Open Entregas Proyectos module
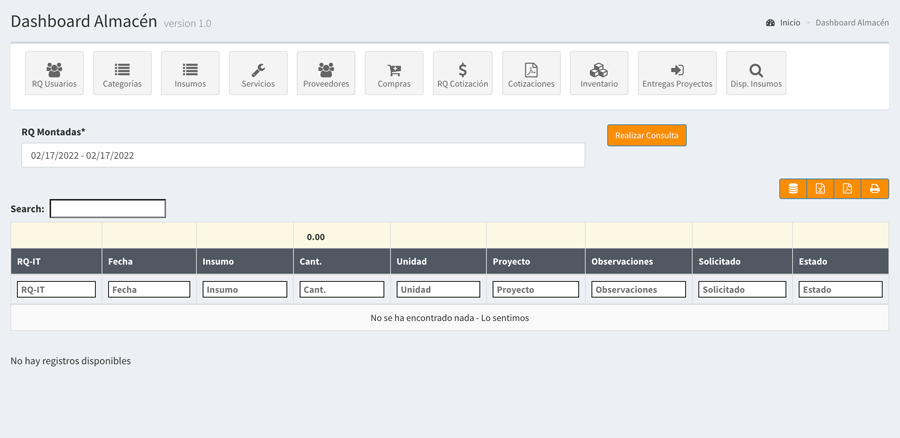Screen dimensions: 900x438 677,74
